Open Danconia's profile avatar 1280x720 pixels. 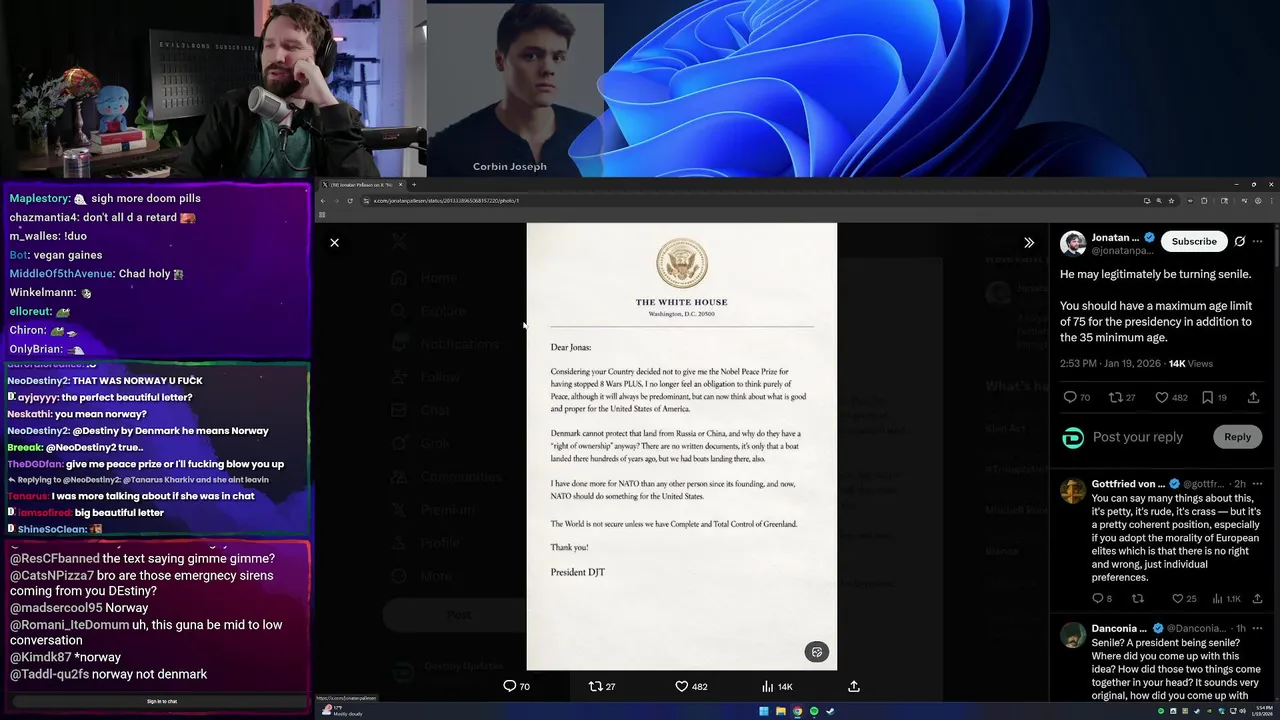1073,634
